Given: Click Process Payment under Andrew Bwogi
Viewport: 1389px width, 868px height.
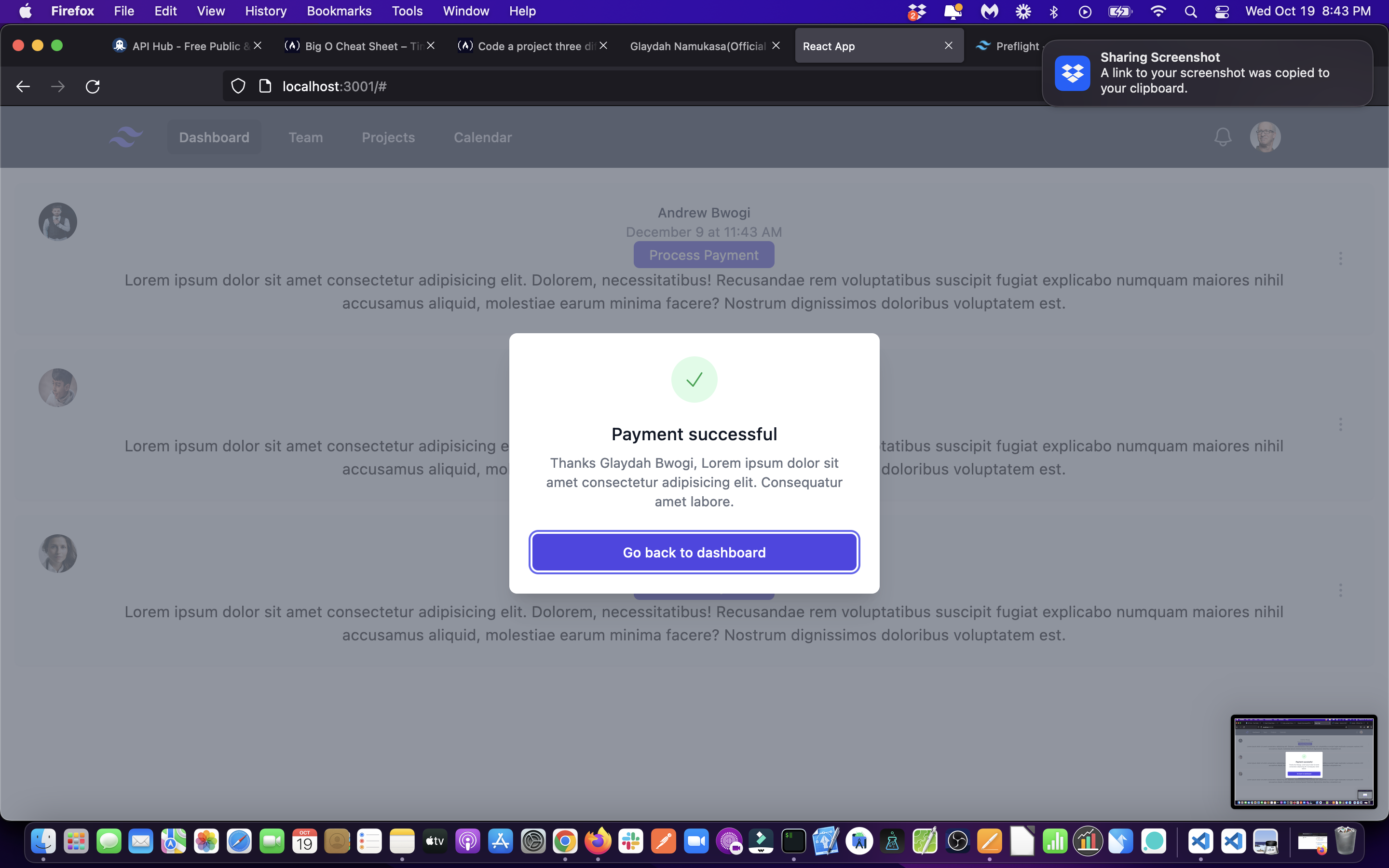Looking at the screenshot, I should (704, 255).
